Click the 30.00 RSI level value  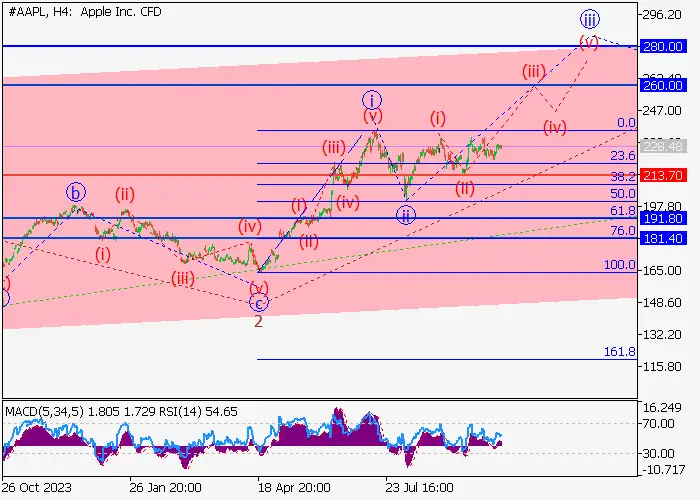(658, 454)
